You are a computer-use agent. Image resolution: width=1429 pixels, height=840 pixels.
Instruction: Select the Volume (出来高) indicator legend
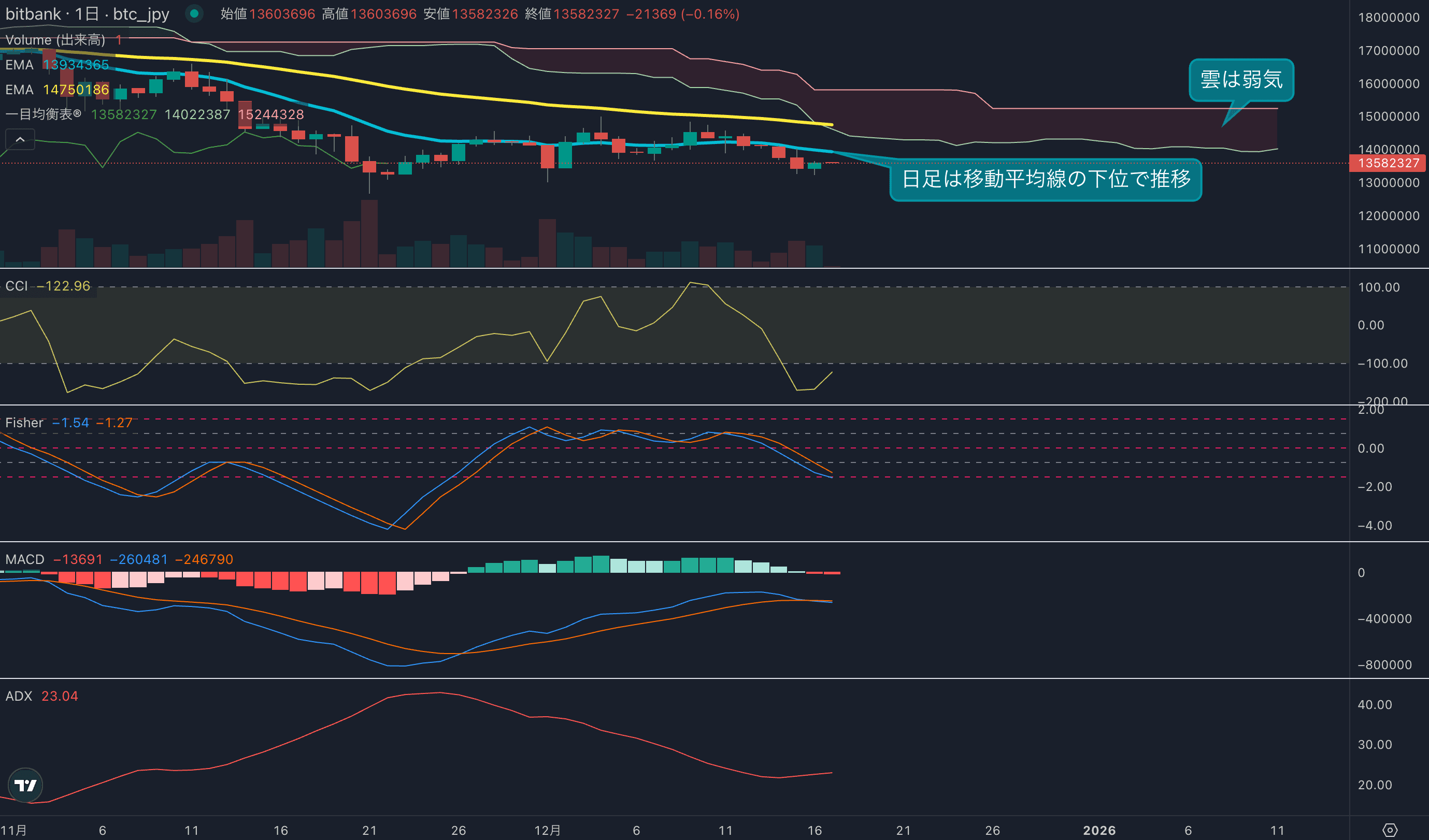55,40
